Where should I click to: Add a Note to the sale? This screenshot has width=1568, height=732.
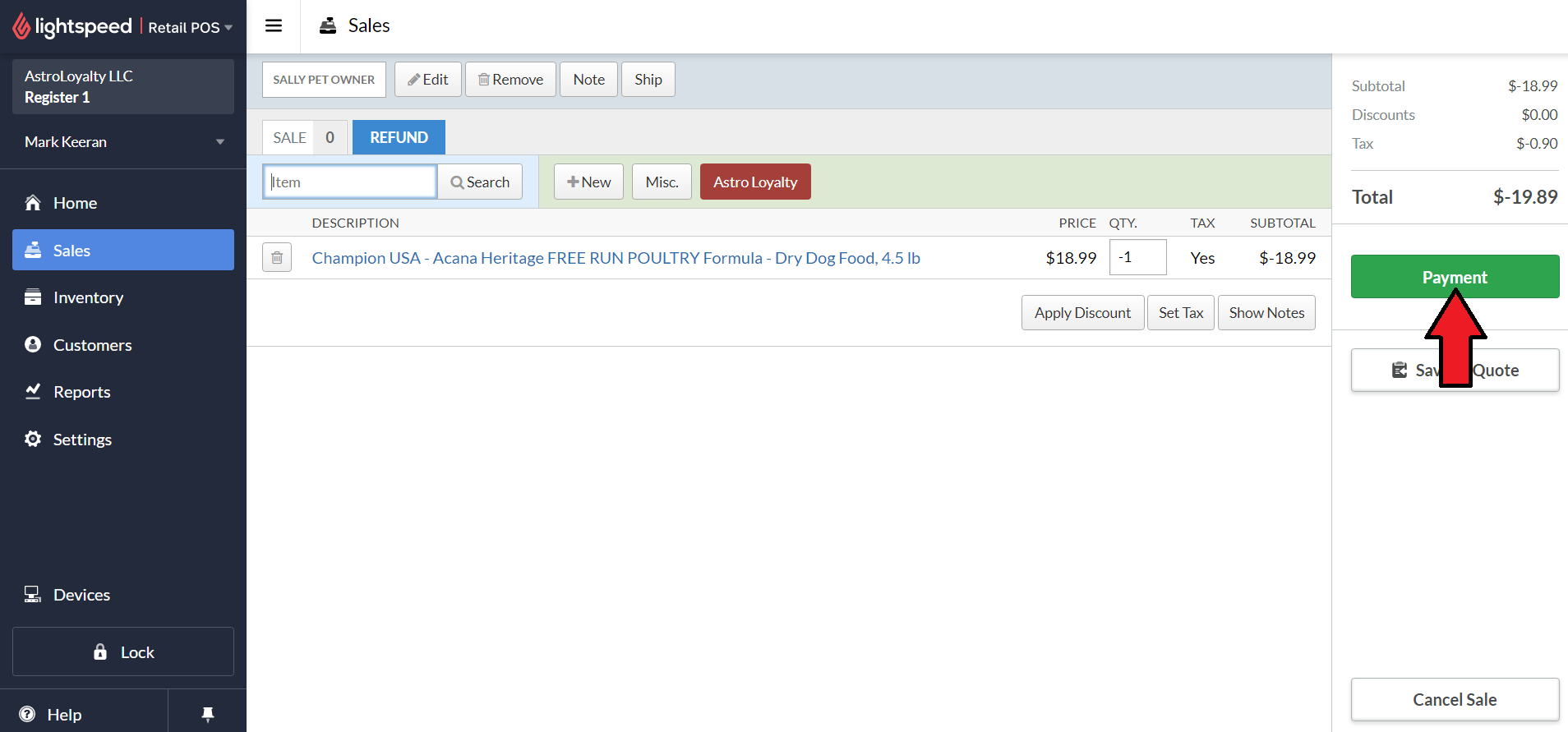pyautogui.click(x=588, y=80)
